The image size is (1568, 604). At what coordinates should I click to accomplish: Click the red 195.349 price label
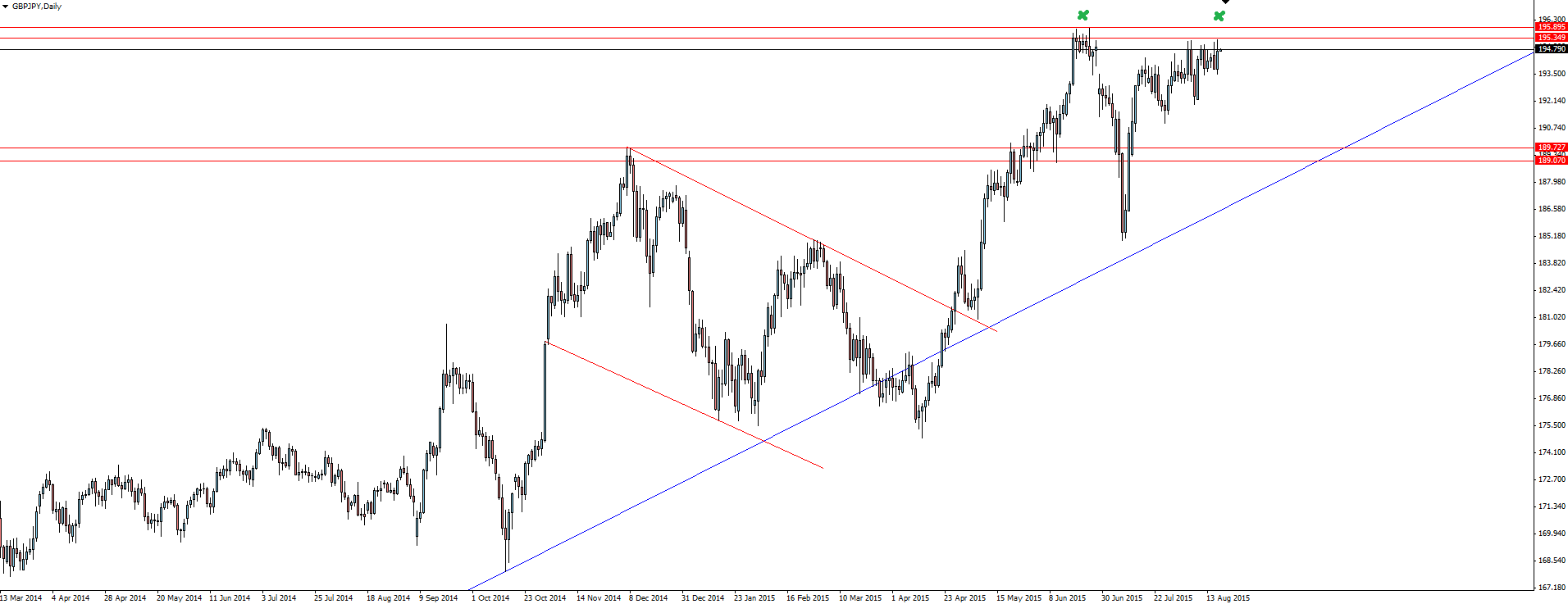coord(1551,38)
